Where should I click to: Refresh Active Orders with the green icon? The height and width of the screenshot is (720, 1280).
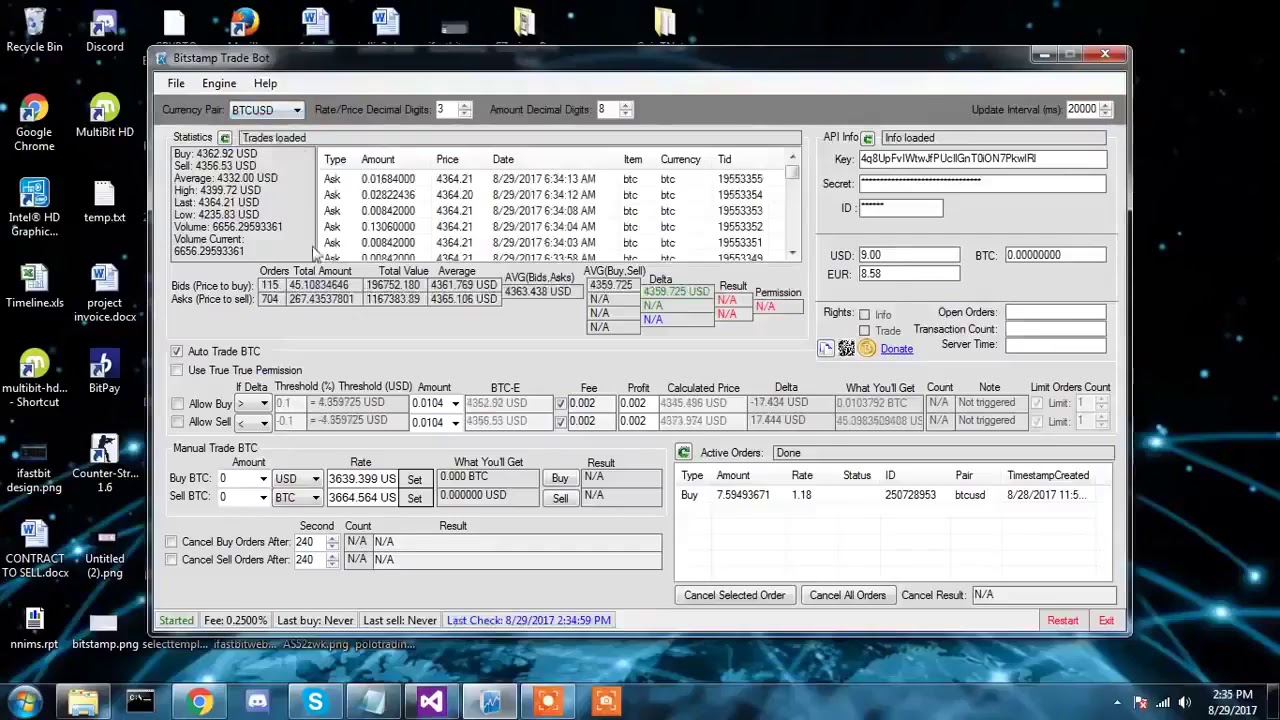coord(683,453)
